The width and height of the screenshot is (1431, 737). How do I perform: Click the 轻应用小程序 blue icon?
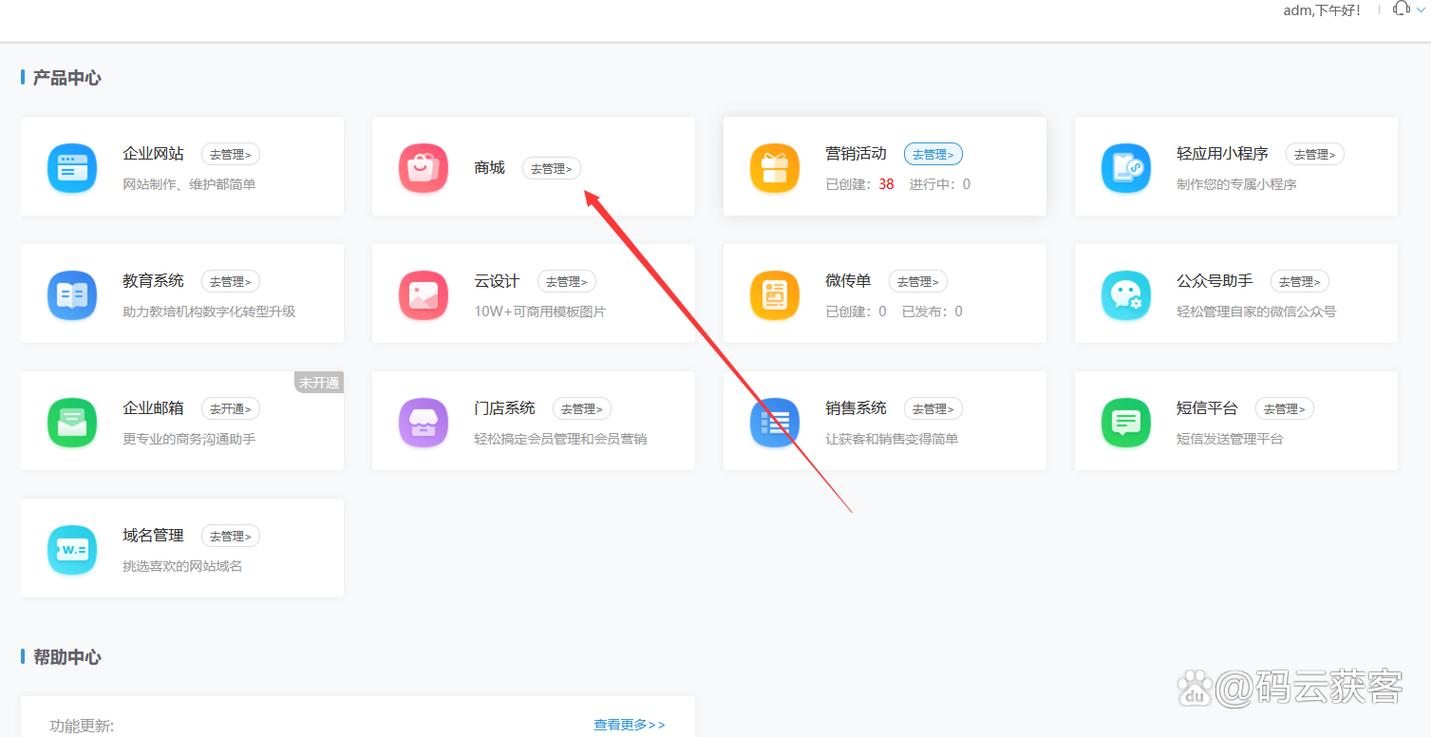(x=1126, y=168)
